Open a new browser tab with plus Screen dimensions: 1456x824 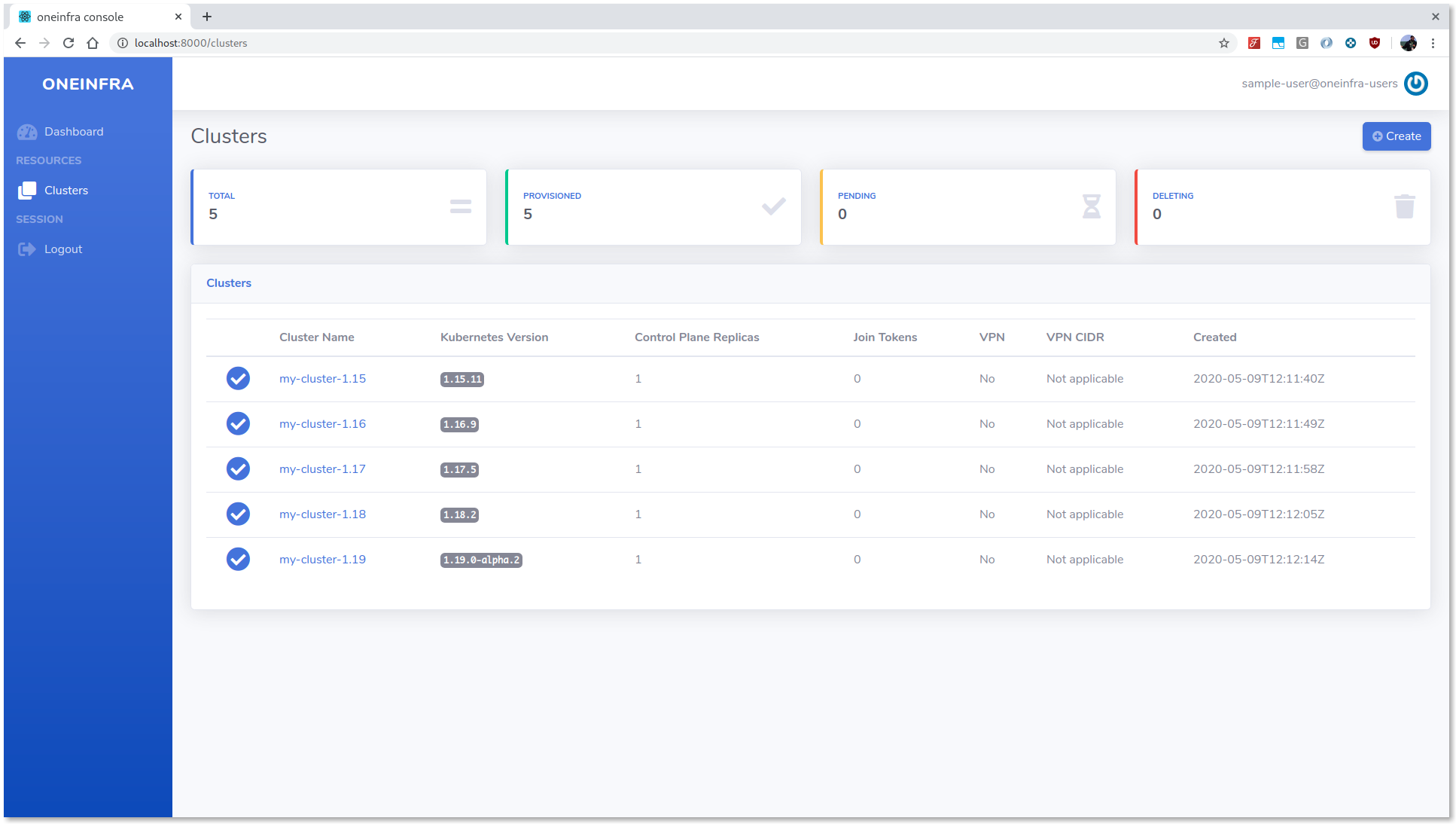pyautogui.click(x=207, y=17)
